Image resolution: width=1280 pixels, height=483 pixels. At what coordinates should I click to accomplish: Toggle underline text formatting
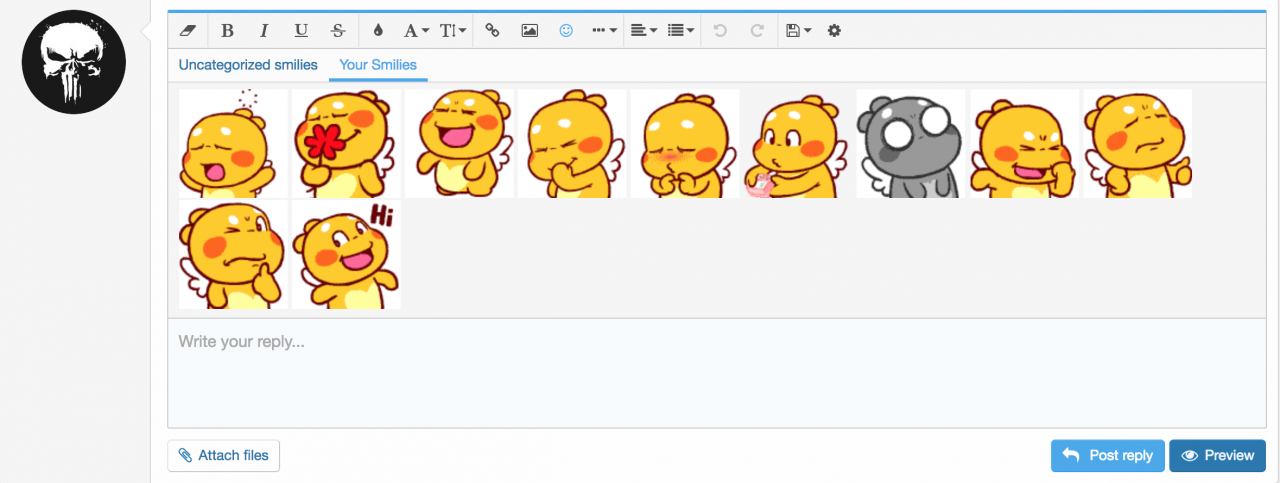pos(301,31)
